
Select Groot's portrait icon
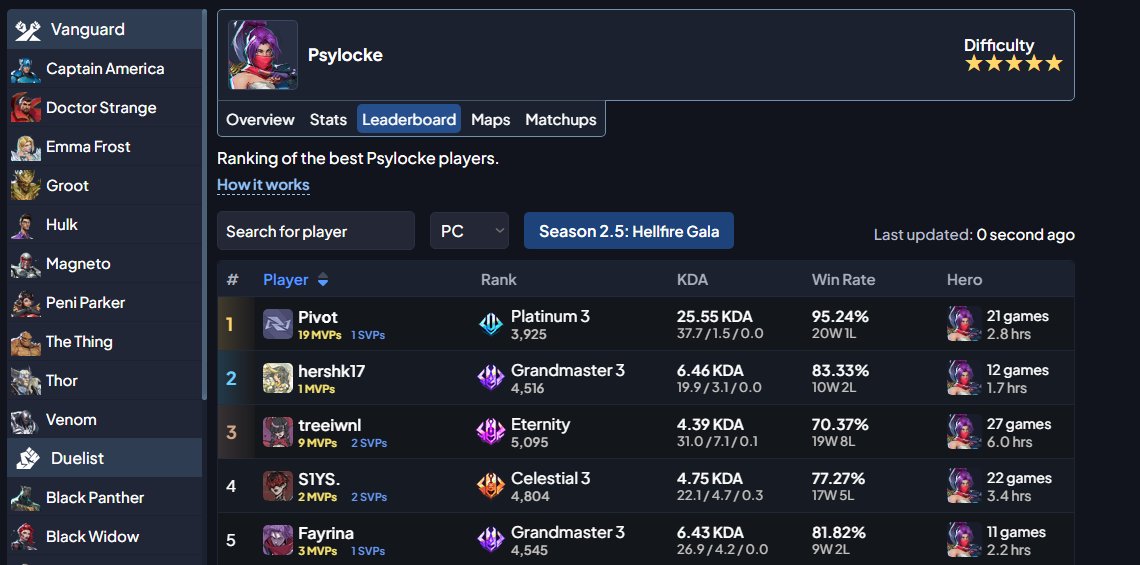pyautogui.click(x=25, y=185)
